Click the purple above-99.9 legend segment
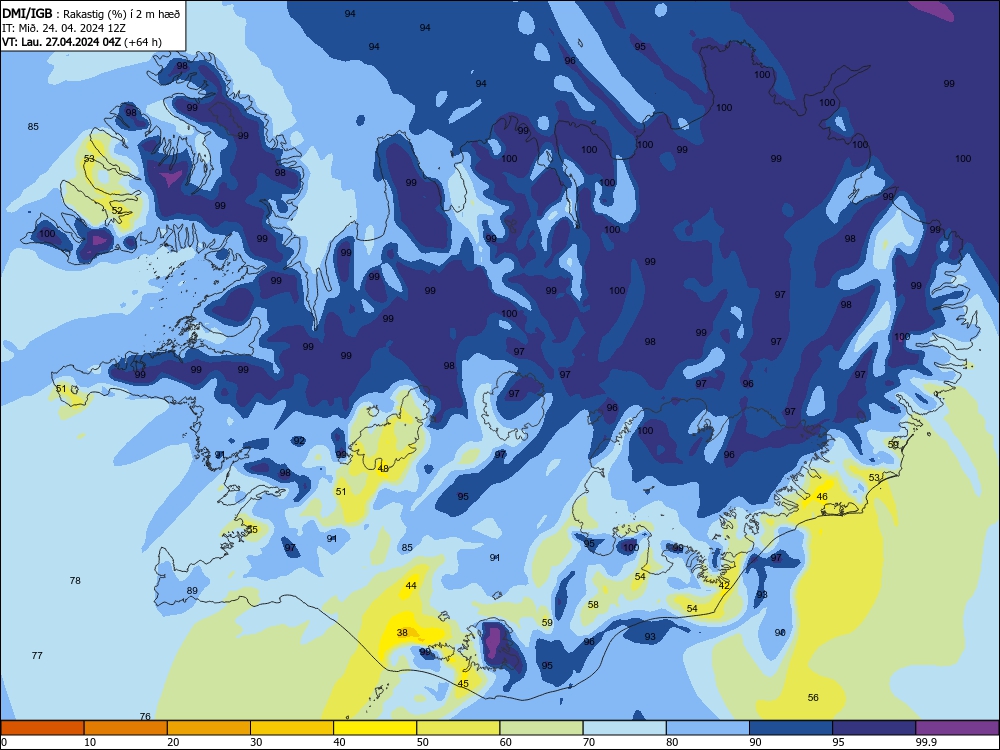Screen dimensions: 1000x750 957,728
